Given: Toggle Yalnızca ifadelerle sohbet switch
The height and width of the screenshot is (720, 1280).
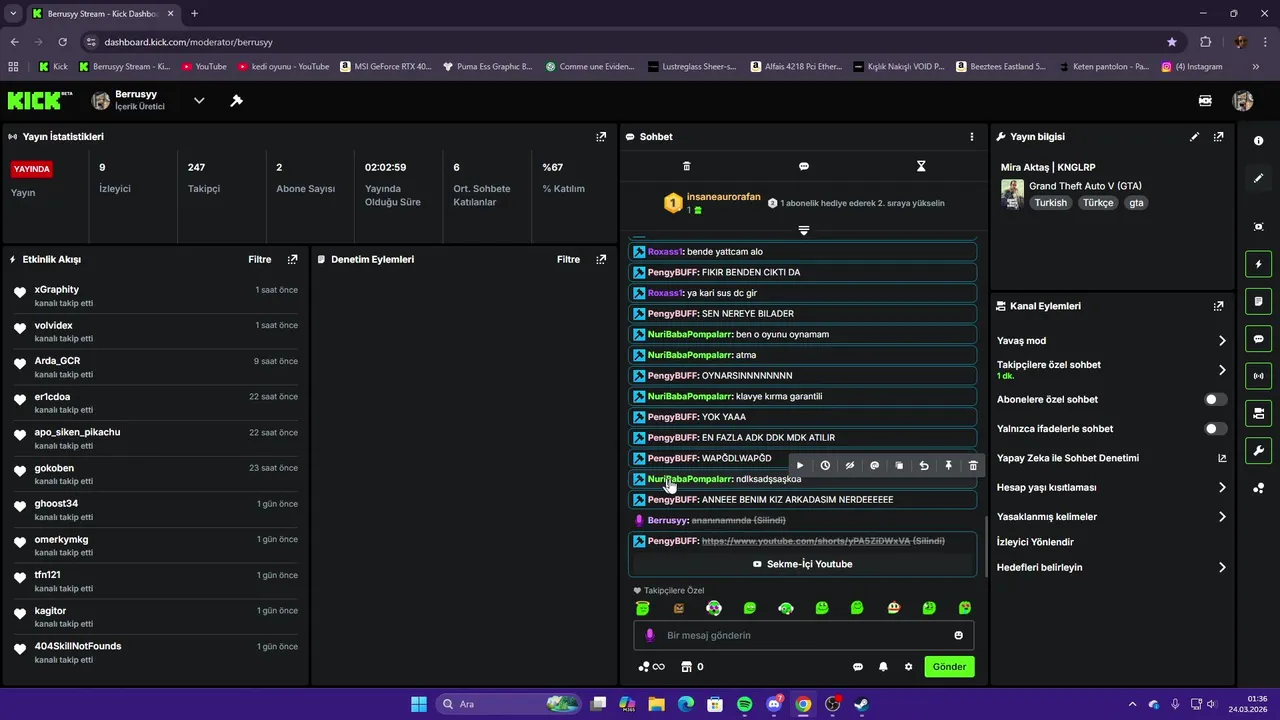Looking at the screenshot, I should 1215,429.
